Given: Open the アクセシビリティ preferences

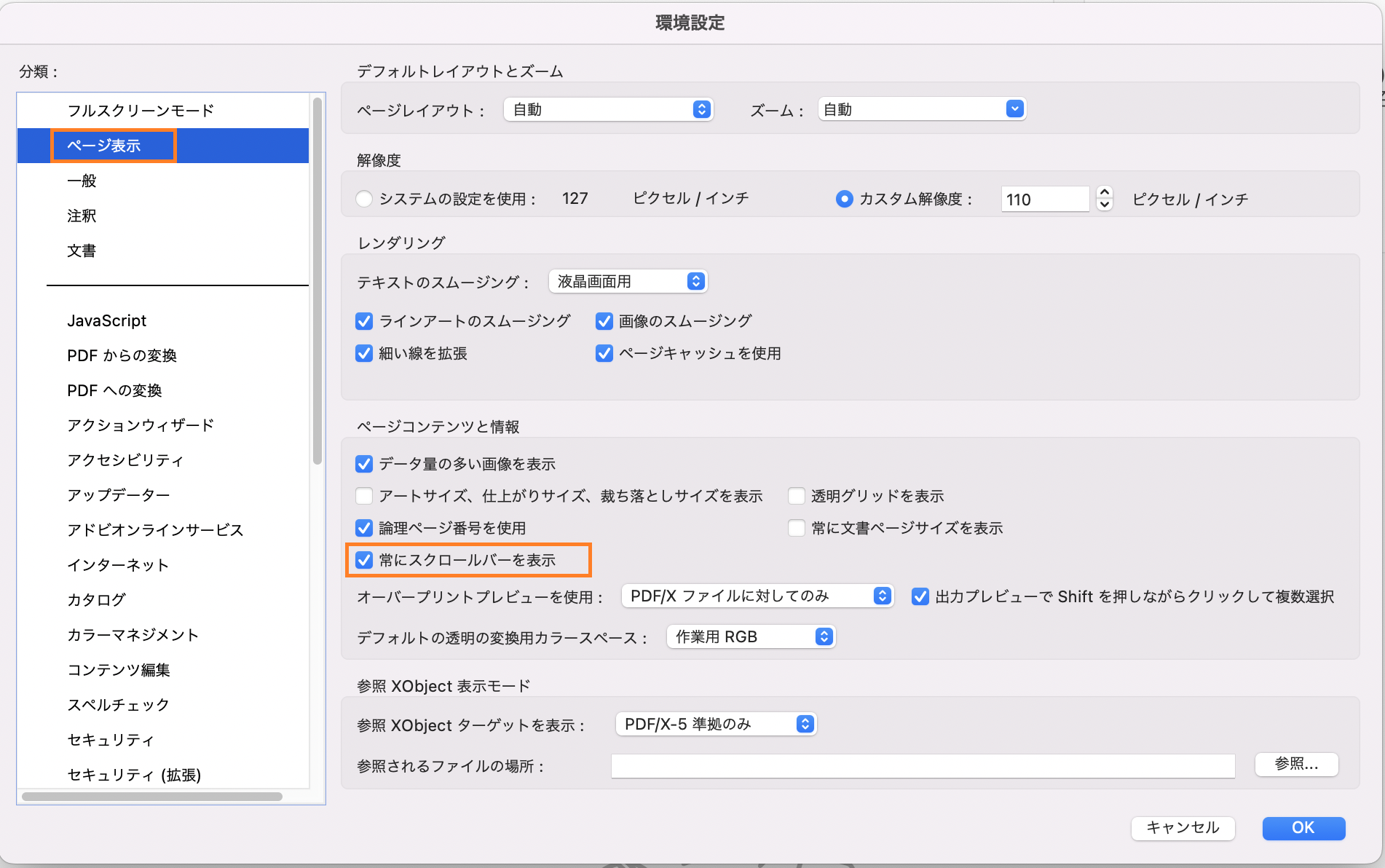Looking at the screenshot, I should [125, 459].
